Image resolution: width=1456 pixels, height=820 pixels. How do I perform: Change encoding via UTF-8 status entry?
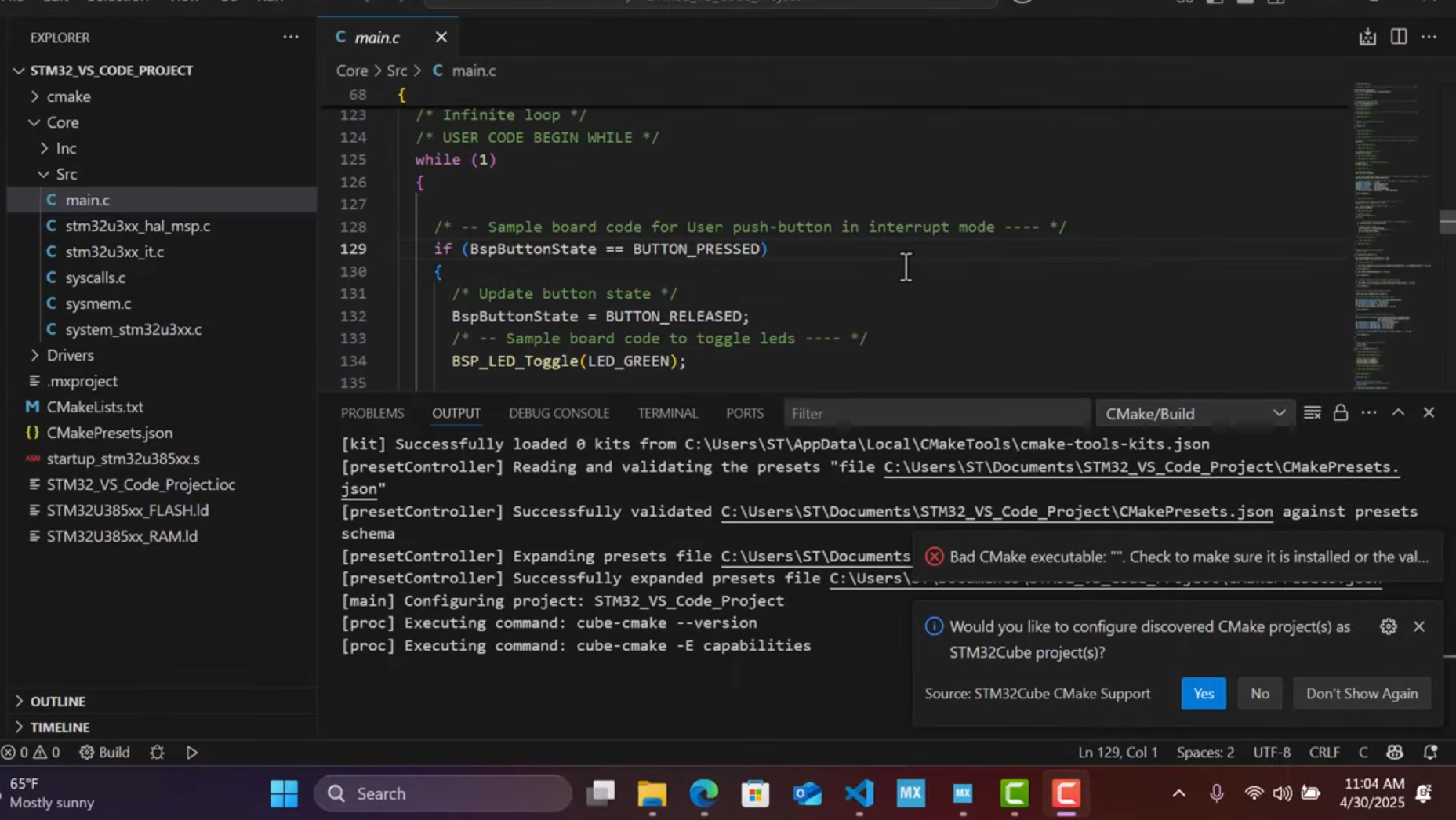[1272, 753]
